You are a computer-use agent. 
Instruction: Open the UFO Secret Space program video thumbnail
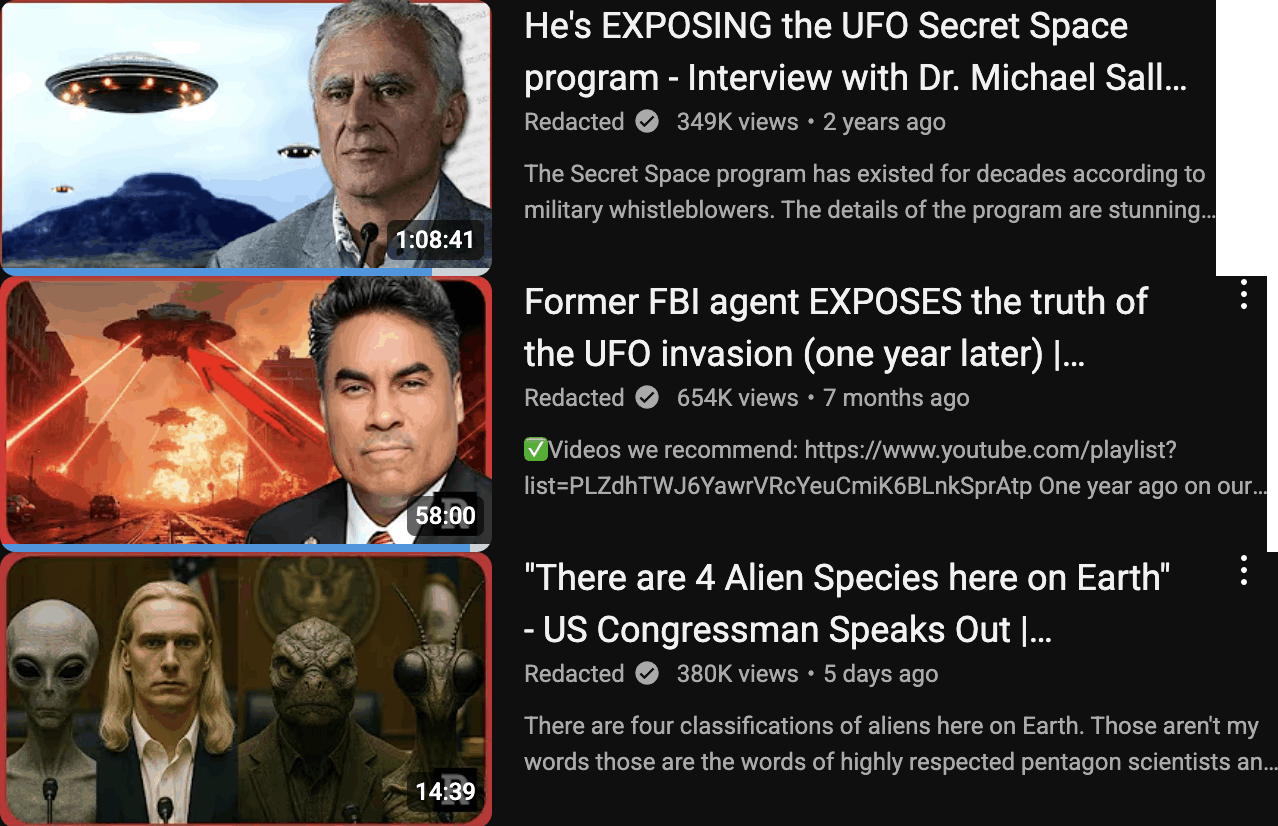tap(246, 135)
